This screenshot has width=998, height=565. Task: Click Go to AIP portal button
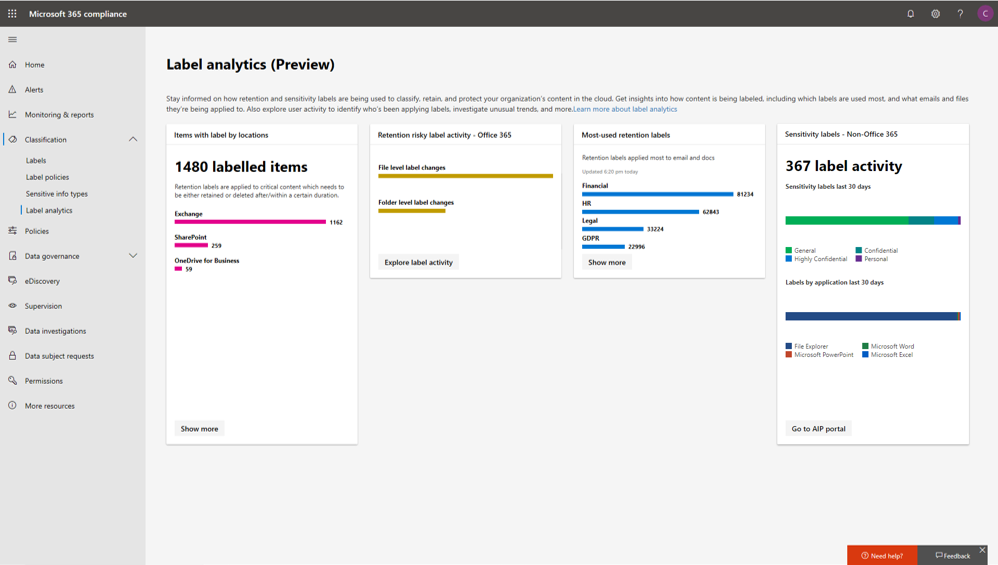tap(819, 429)
